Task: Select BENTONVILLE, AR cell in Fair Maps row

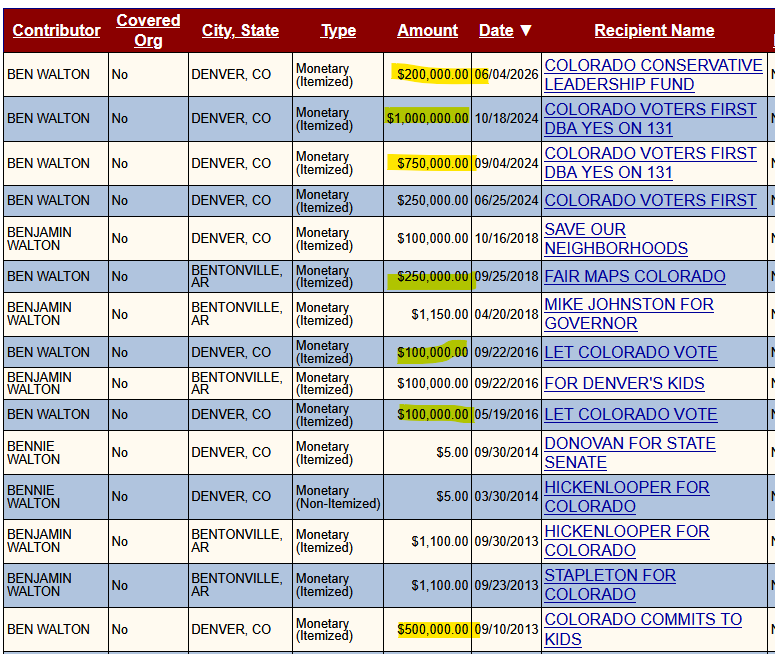Action: tap(240, 276)
